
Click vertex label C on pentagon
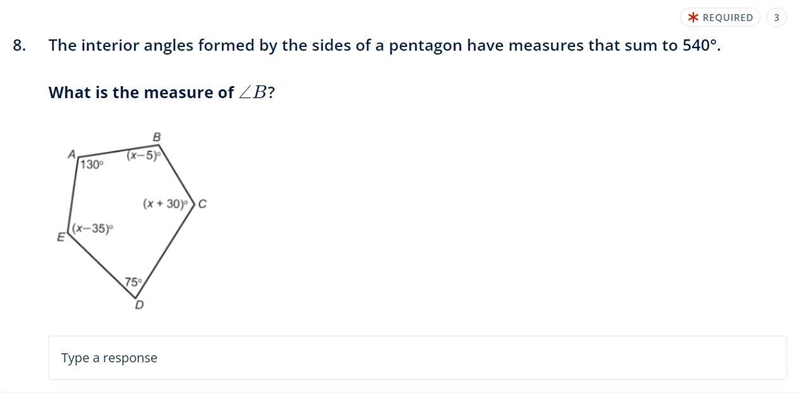pyautogui.click(x=202, y=204)
